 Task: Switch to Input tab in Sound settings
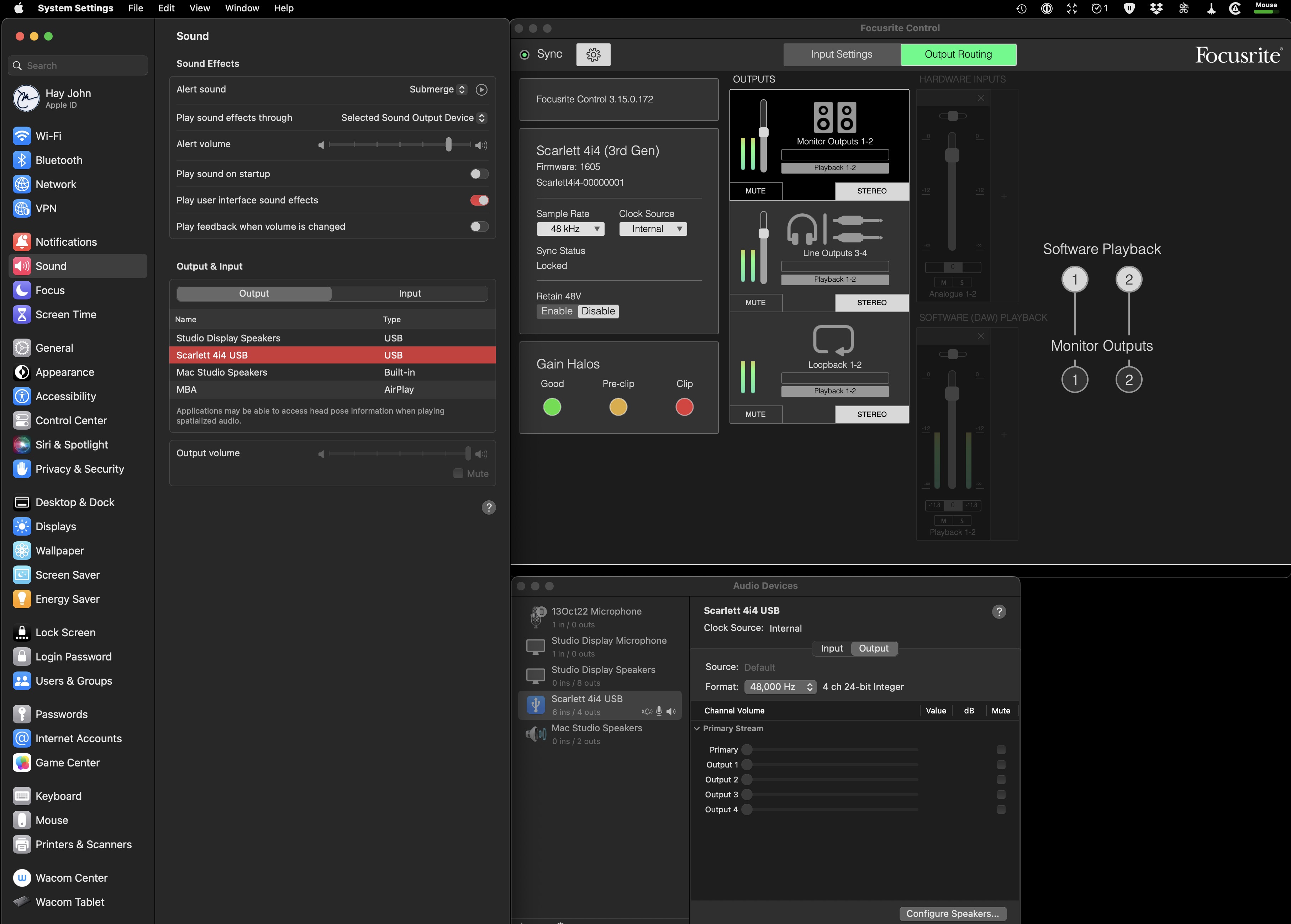pos(409,293)
